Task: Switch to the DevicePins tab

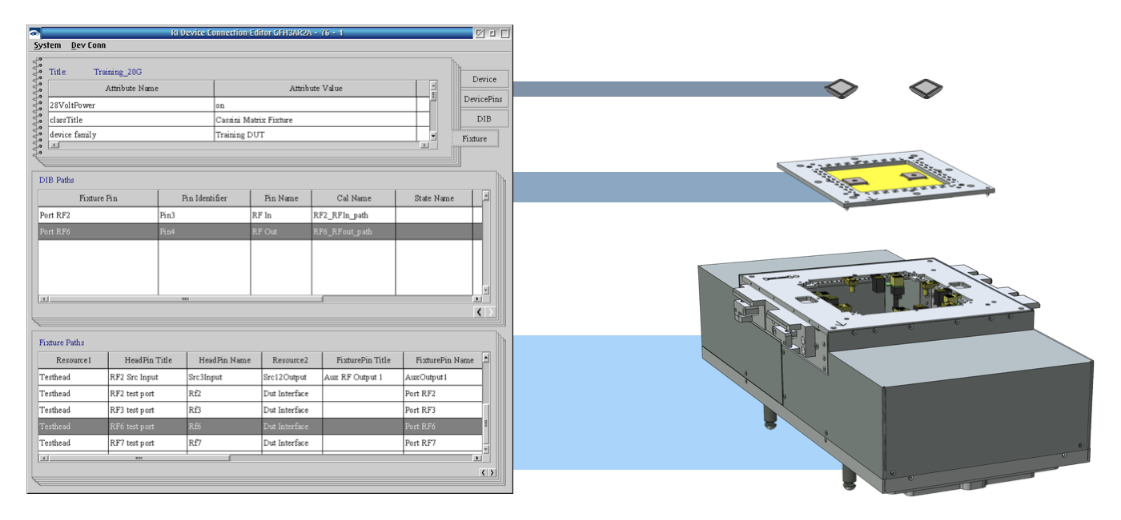Action: point(484,99)
